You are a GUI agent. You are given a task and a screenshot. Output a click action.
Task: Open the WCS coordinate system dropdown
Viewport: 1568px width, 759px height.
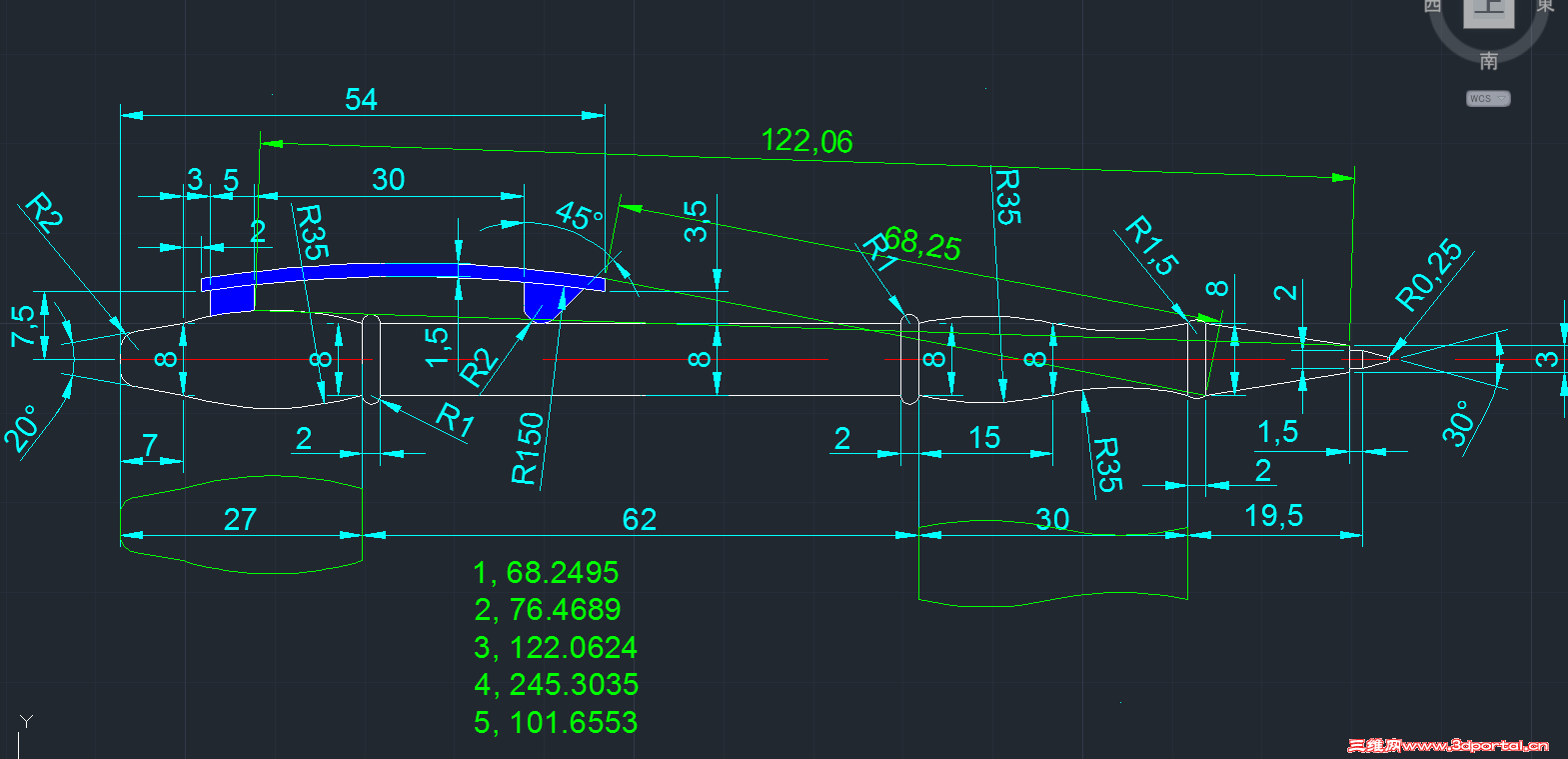[x=1488, y=98]
